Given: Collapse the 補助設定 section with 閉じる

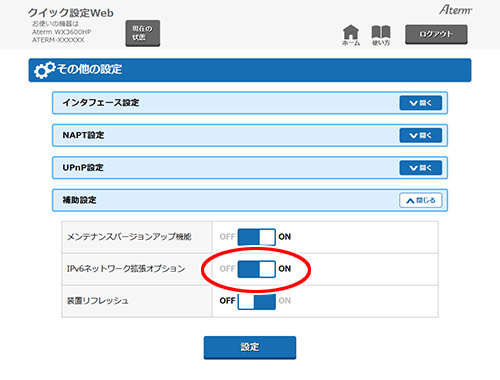Looking at the screenshot, I should (x=421, y=200).
